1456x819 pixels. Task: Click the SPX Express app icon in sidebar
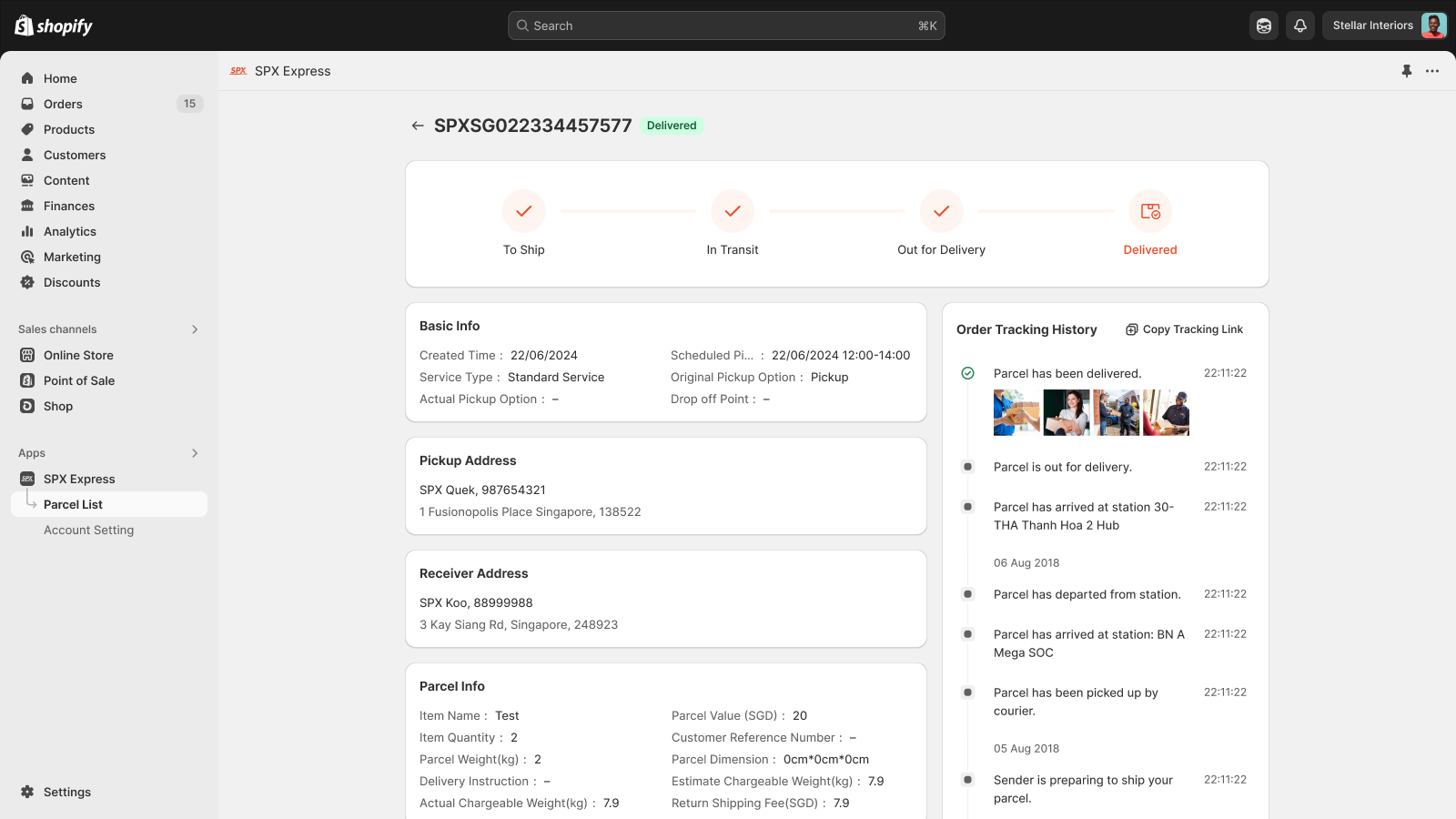[27, 479]
